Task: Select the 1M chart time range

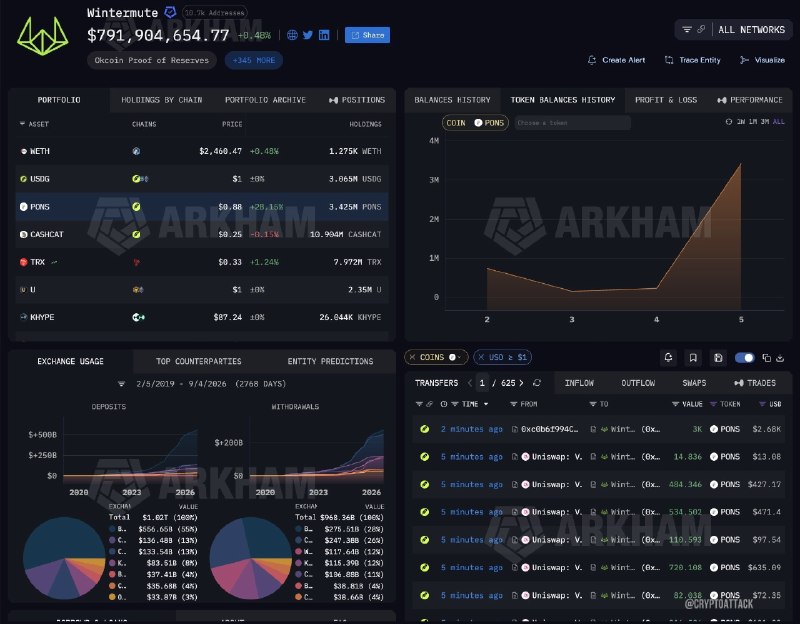Action: [753, 122]
